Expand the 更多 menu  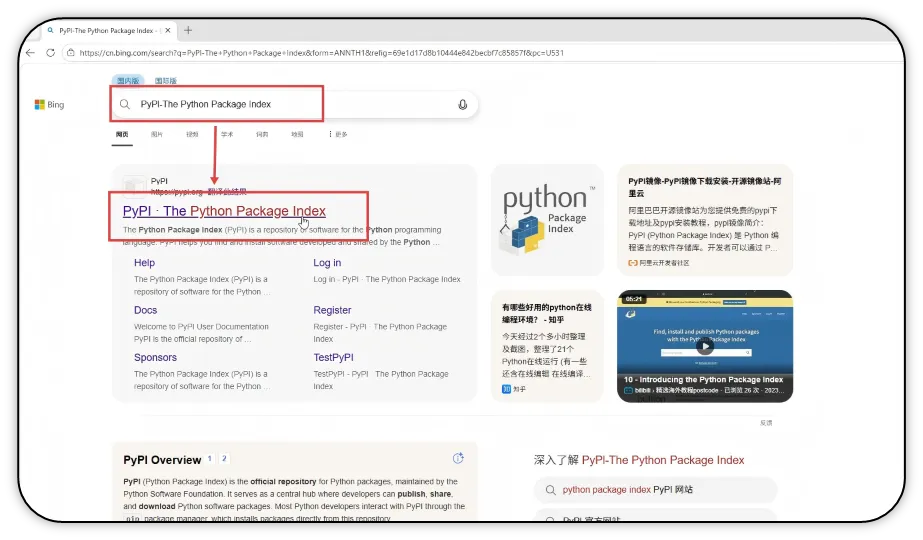(338, 135)
